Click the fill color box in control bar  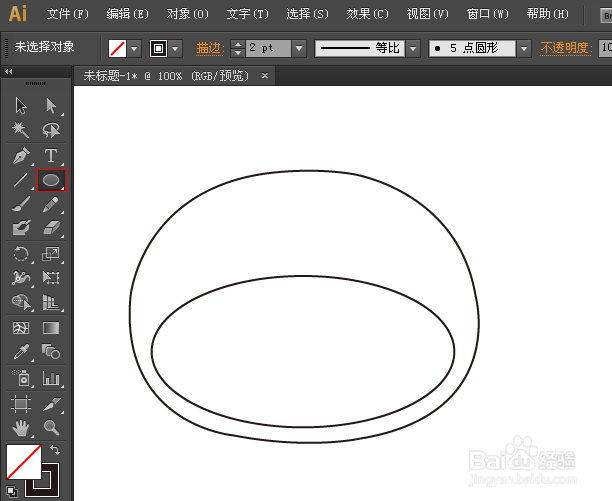click(x=117, y=49)
